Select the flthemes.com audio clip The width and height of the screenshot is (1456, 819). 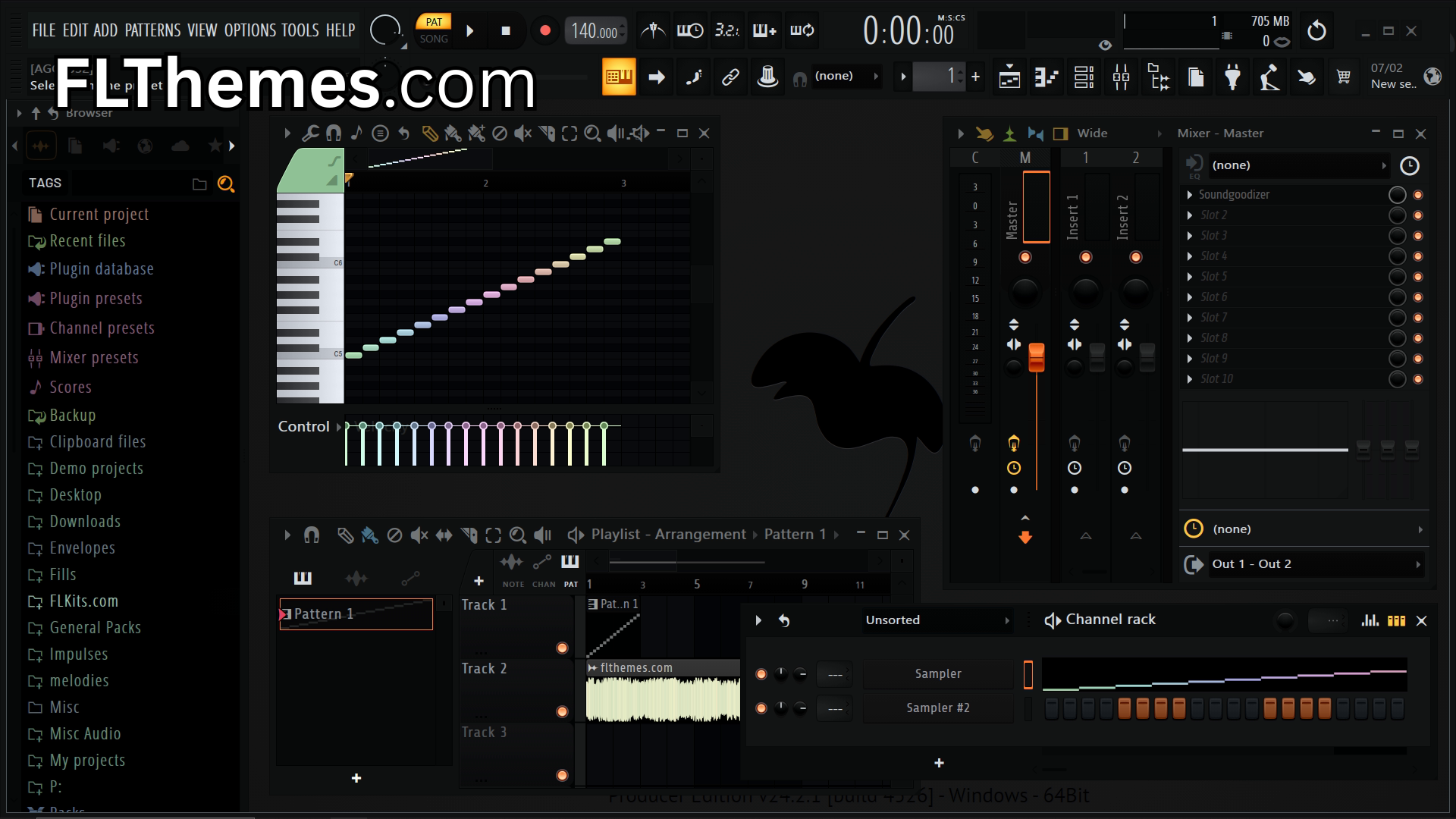pos(663,691)
